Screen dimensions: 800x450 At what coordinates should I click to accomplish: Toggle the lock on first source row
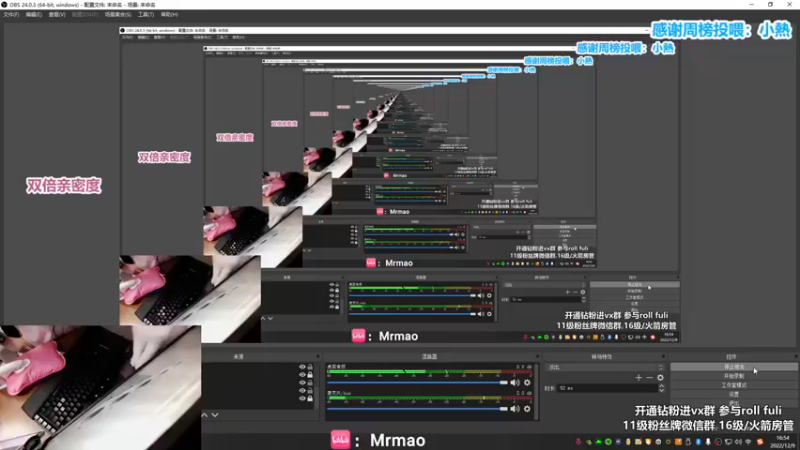pyautogui.click(x=310, y=367)
